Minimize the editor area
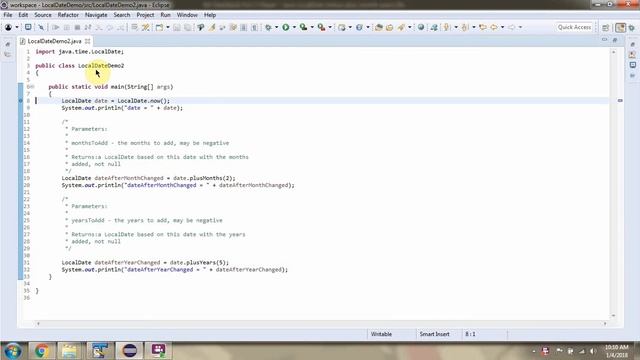This screenshot has width=640, height=360. point(604,40)
